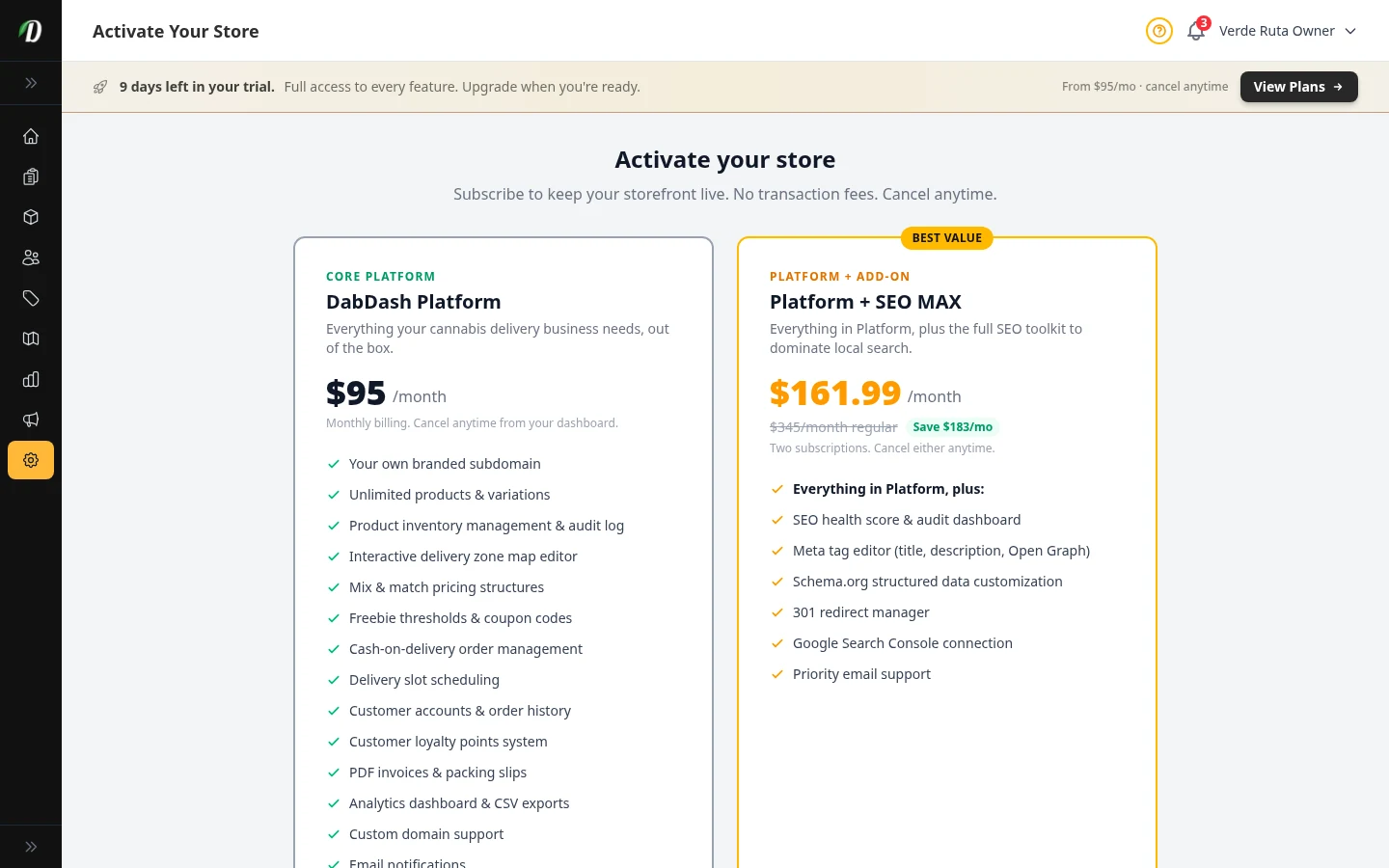Select the Products box icon in the sidebar
The image size is (1389, 868).
coord(30,217)
